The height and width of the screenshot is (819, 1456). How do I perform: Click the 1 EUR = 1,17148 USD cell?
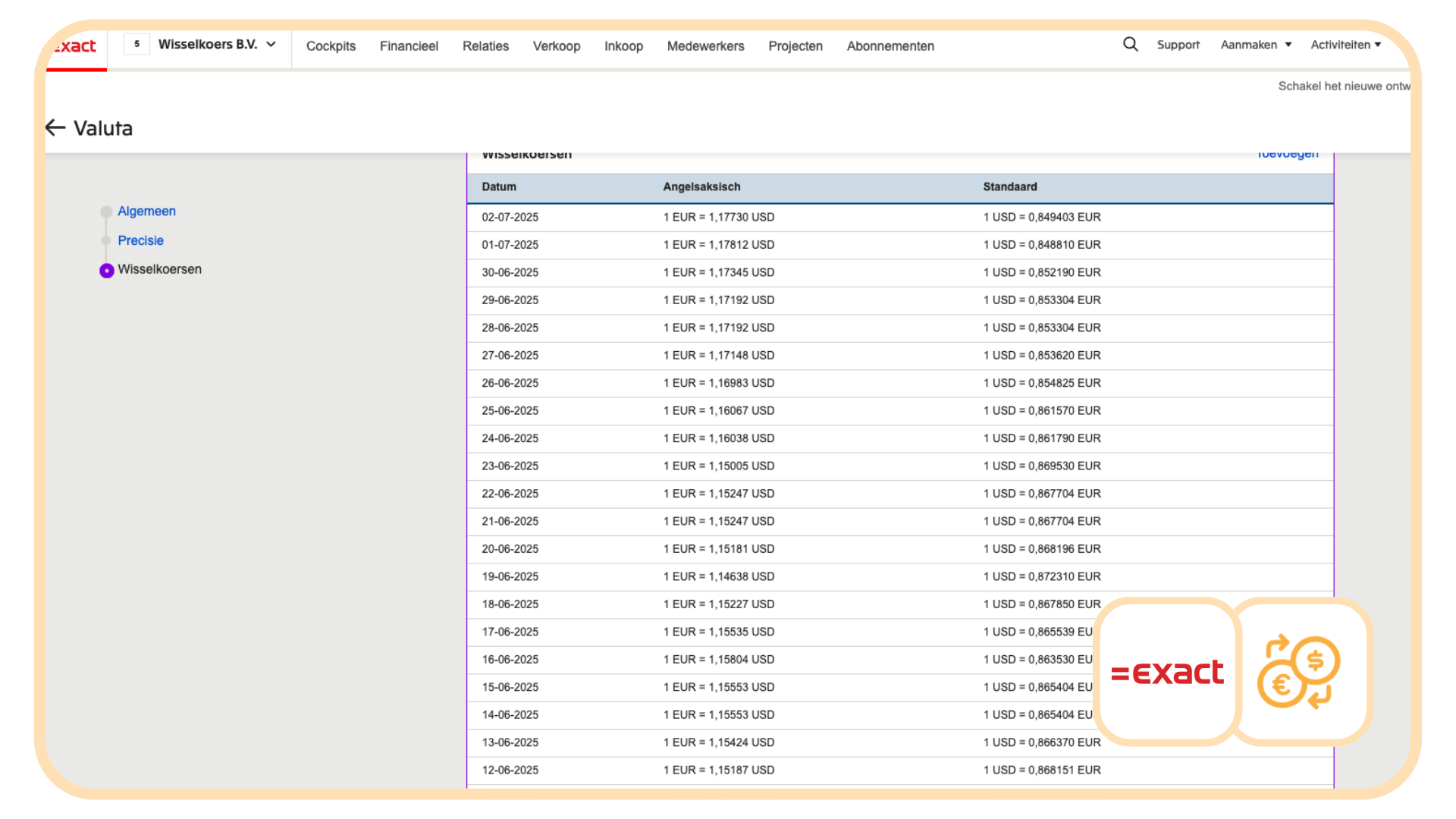pyautogui.click(x=719, y=356)
